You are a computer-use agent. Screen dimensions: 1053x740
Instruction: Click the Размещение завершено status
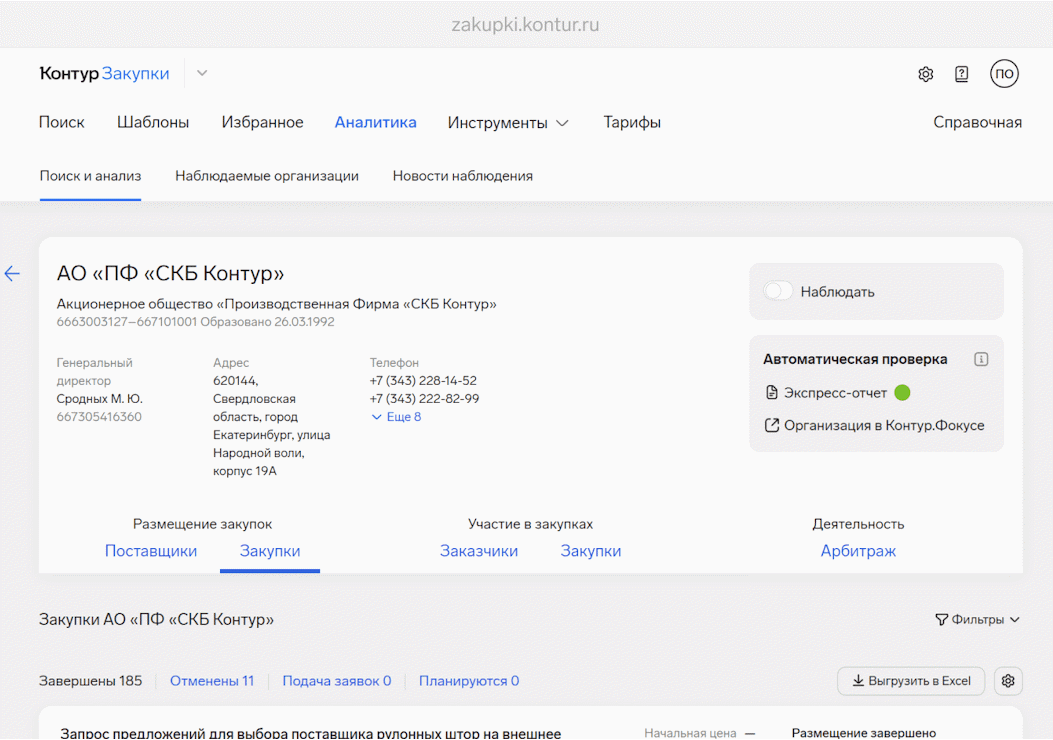[x=864, y=733]
